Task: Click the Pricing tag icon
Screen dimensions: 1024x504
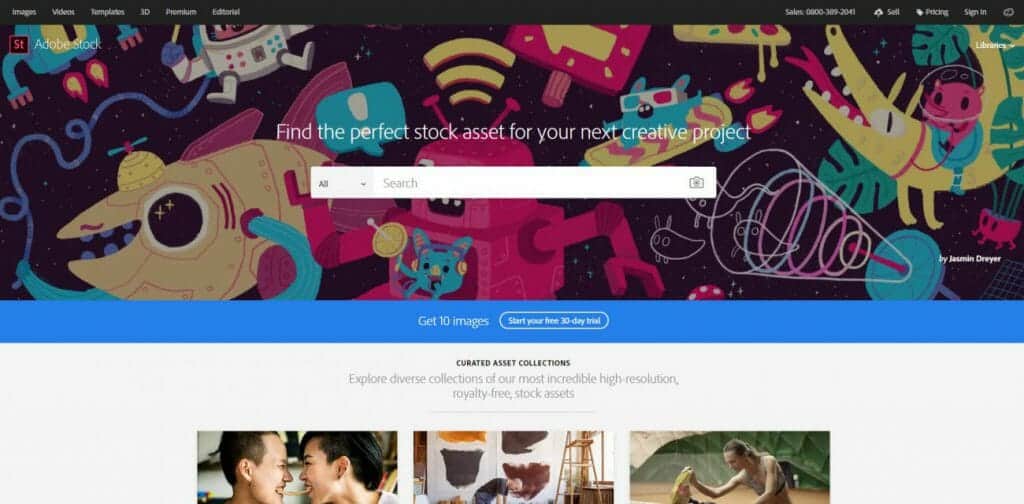Action: (920, 12)
